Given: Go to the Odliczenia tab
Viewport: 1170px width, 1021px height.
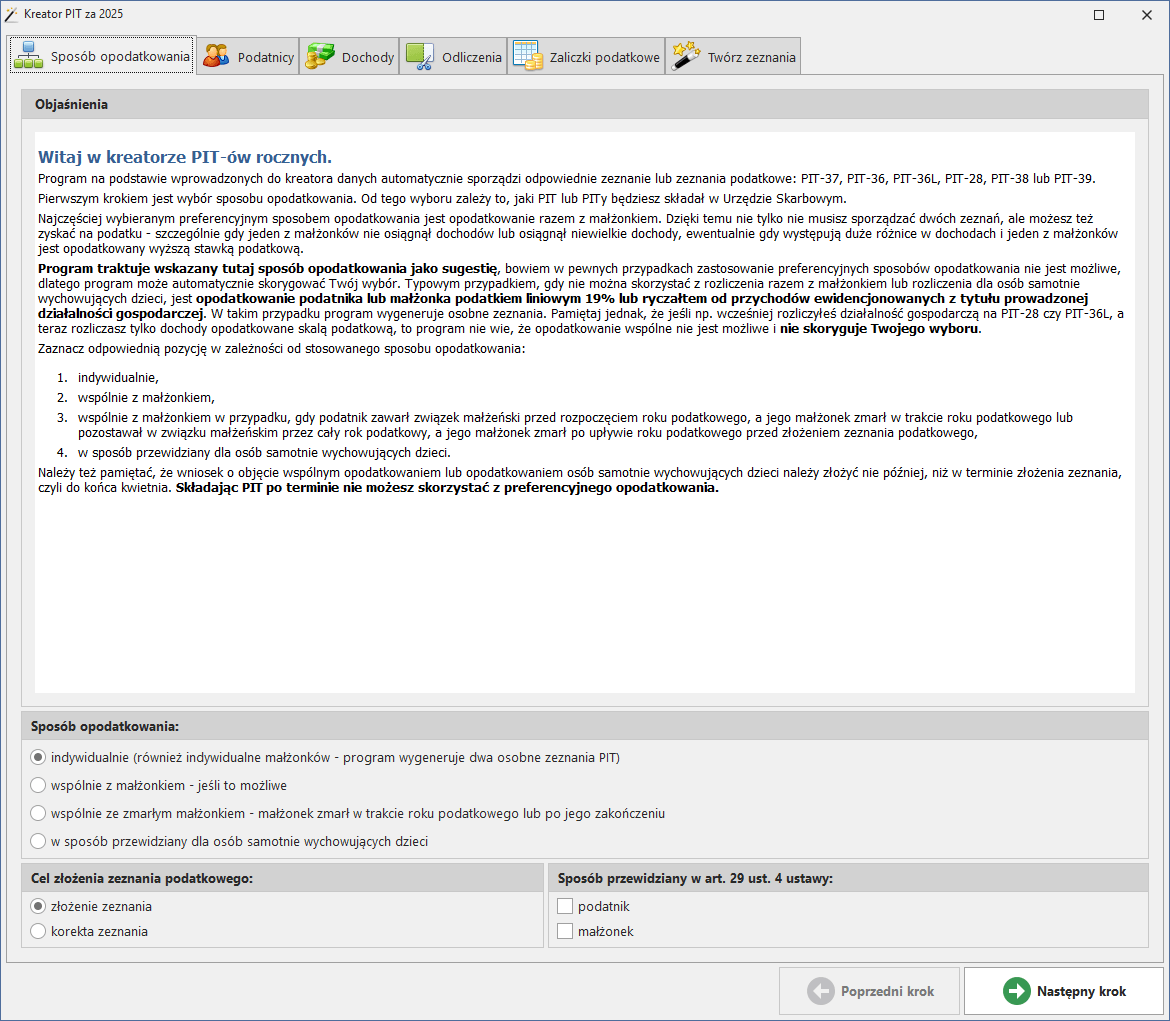Looking at the screenshot, I should pyautogui.click(x=454, y=57).
